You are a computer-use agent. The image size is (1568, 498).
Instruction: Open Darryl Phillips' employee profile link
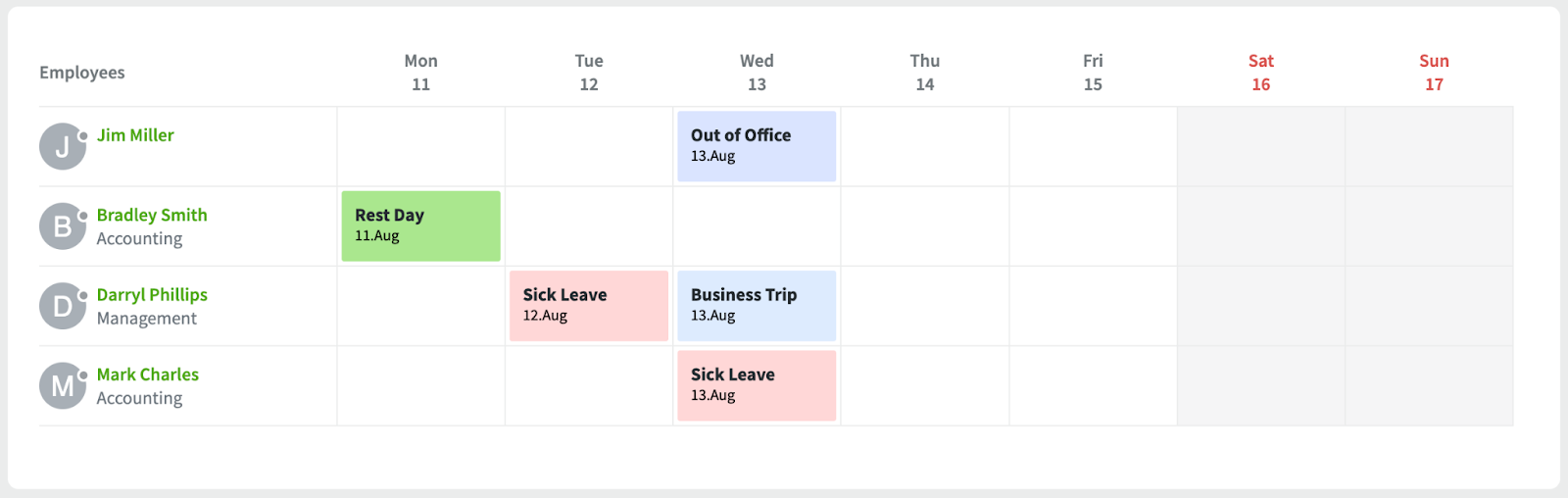tap(152, 295)
